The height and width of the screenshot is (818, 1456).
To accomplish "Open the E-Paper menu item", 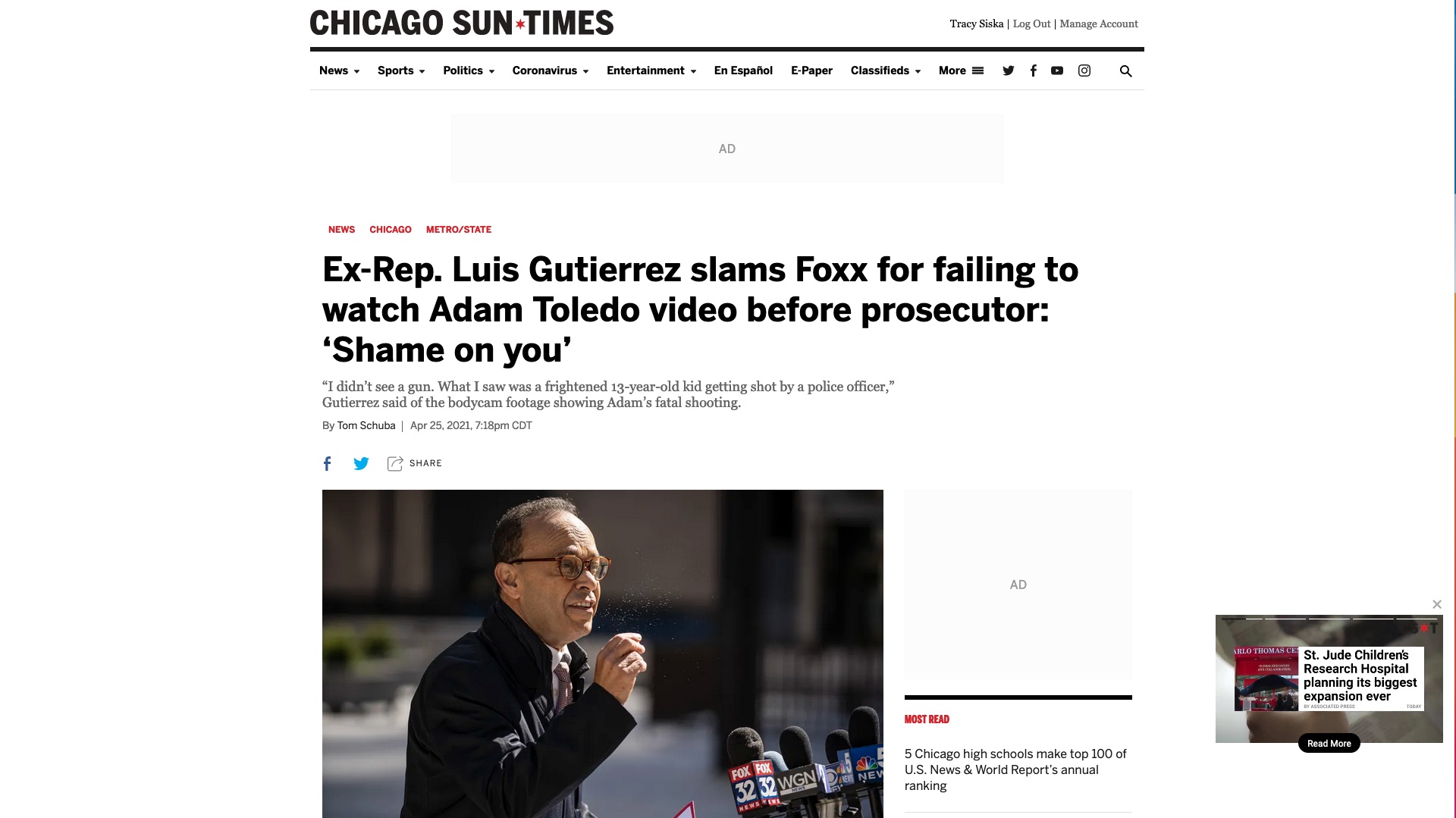I will coord(811,71).
